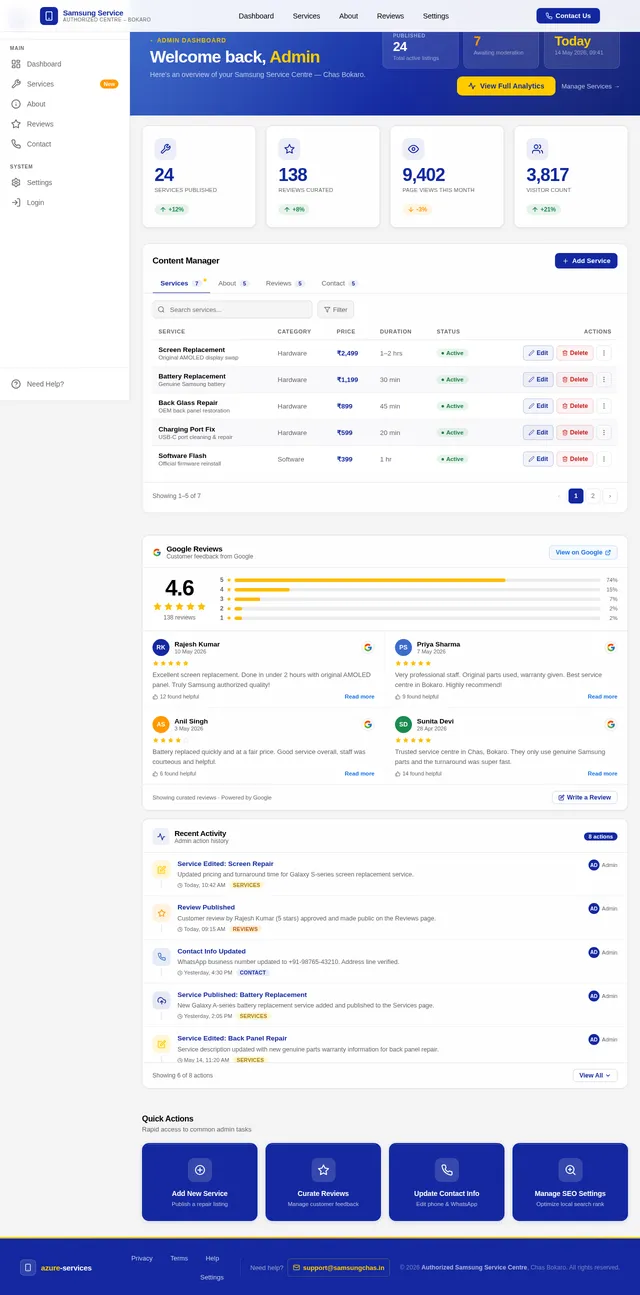Click View Full Analytics button
Viewport: 640px width, 1295px height.
(x=506, y=86)
